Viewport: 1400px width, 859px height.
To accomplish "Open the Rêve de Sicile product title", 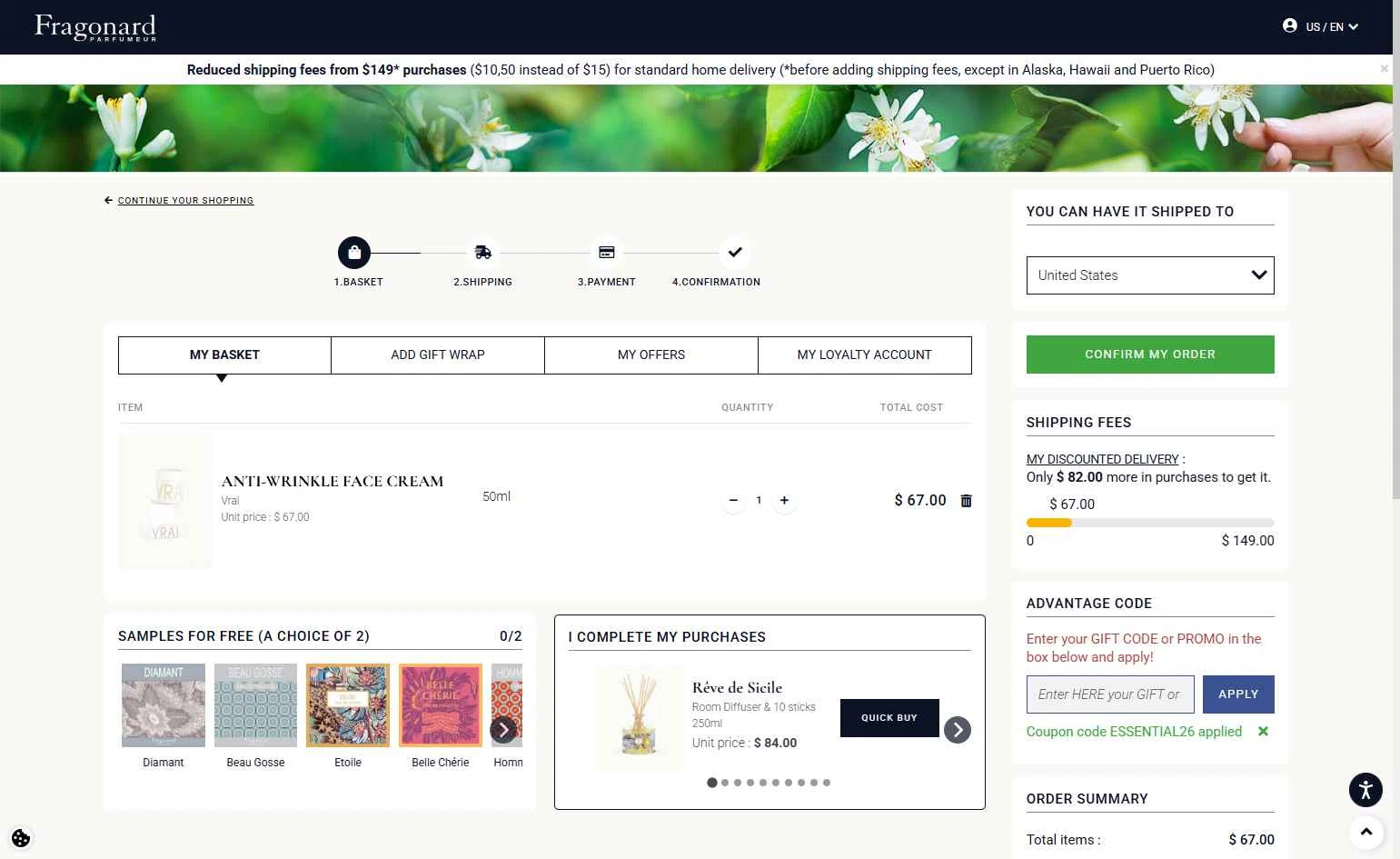I will coord(737,687).
